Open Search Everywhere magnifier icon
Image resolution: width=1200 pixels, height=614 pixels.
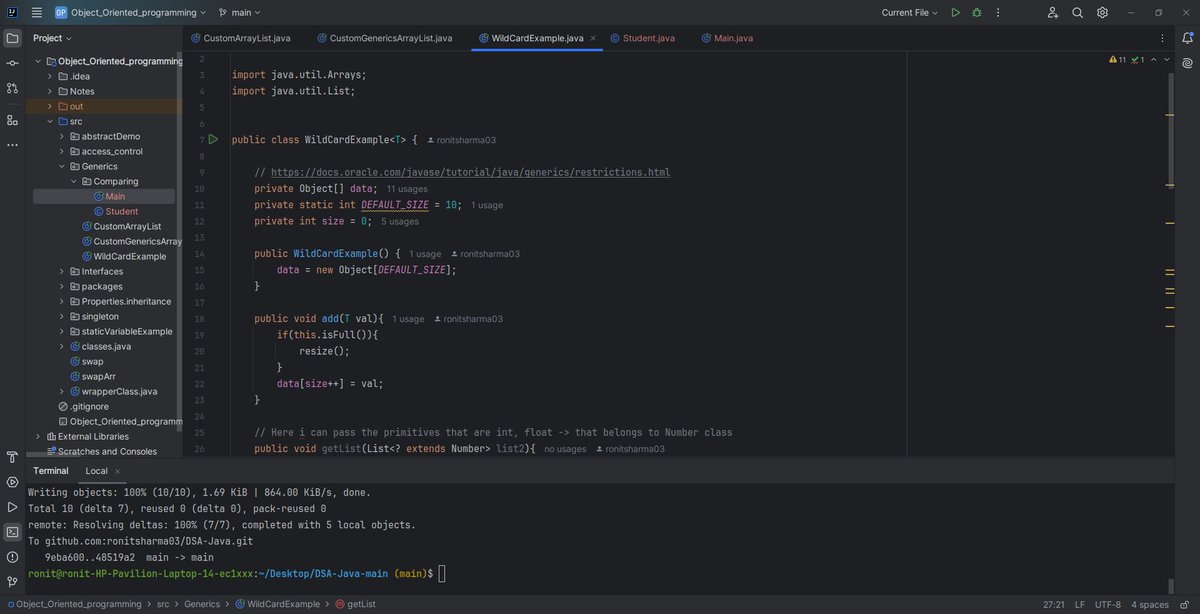(1078, 13)
